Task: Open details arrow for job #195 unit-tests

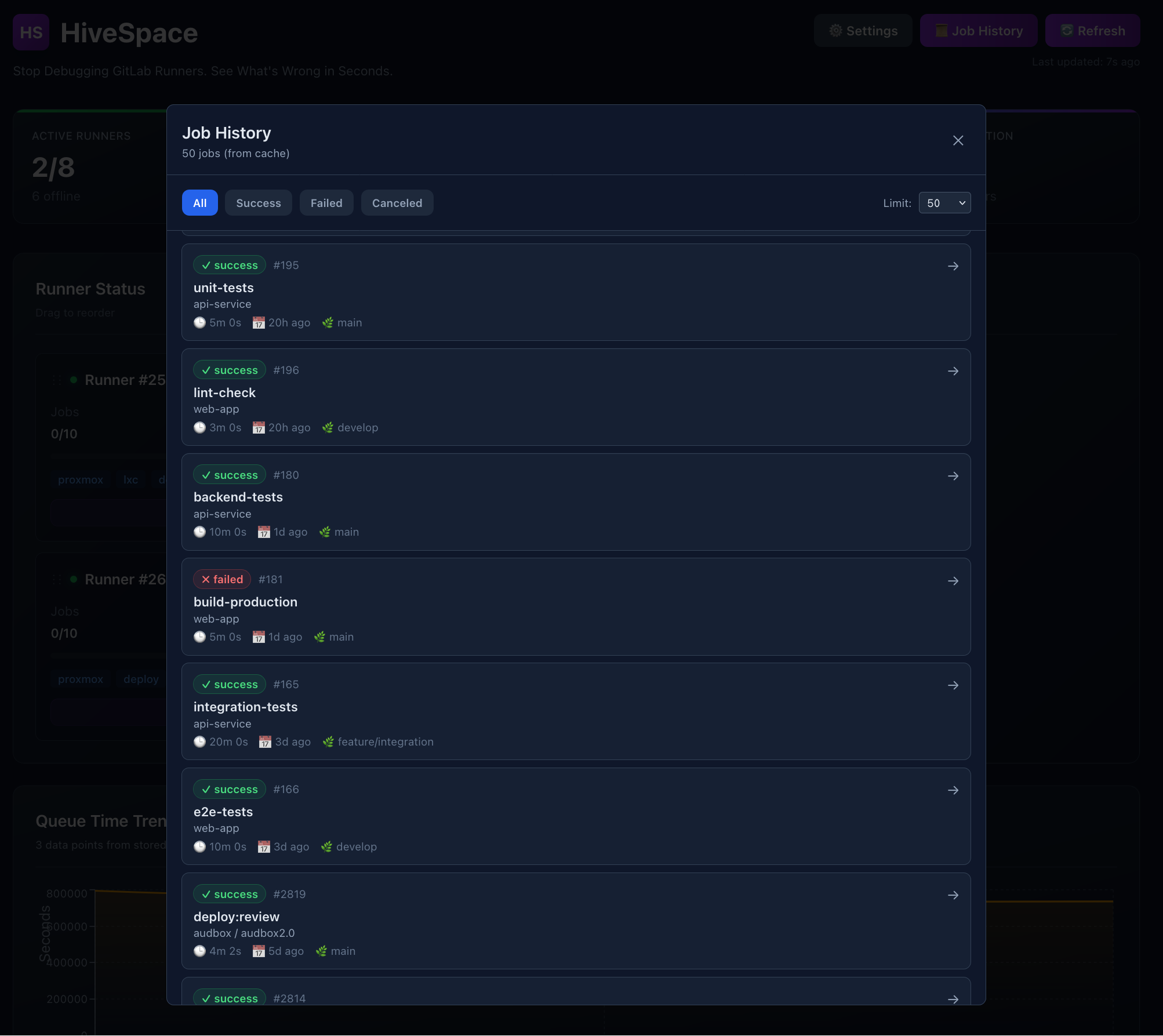Action: [954, 266]
